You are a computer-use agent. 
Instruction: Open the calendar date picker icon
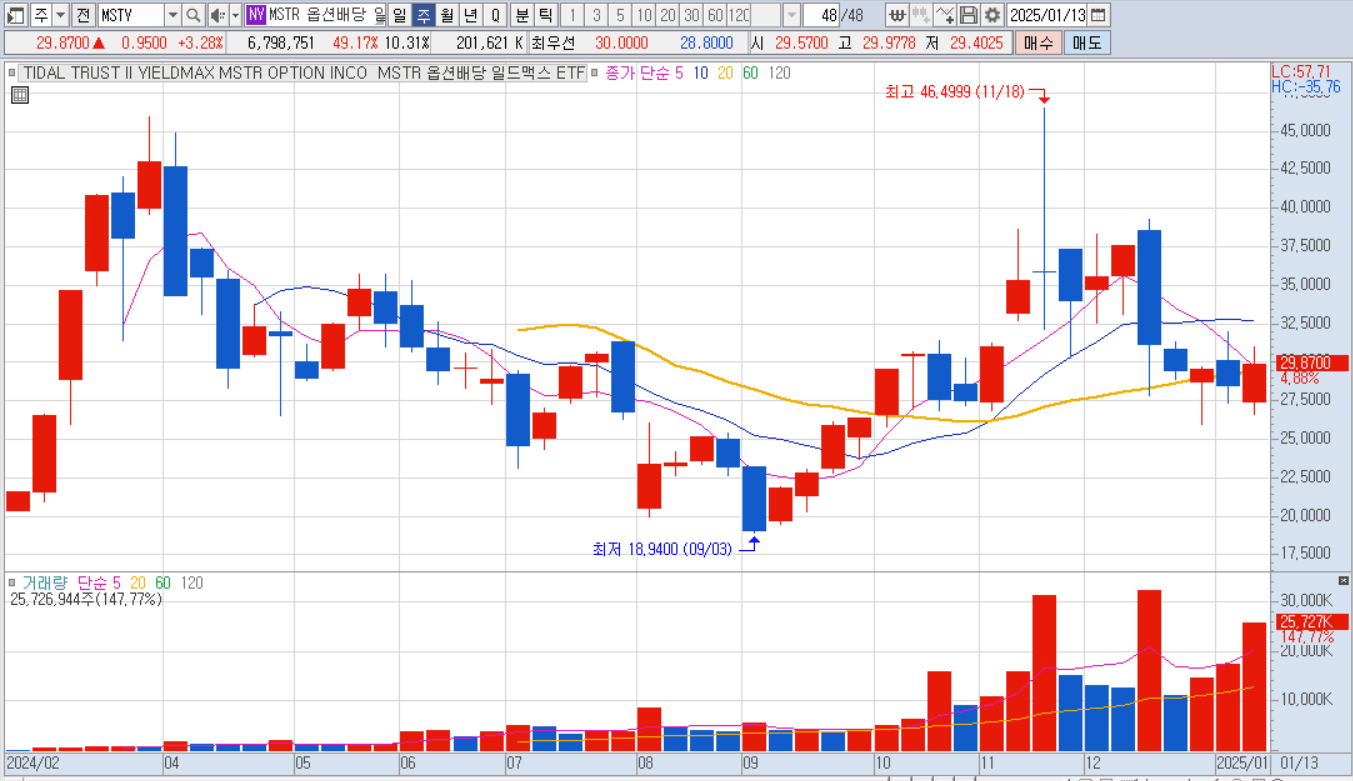pos(1098,15)
